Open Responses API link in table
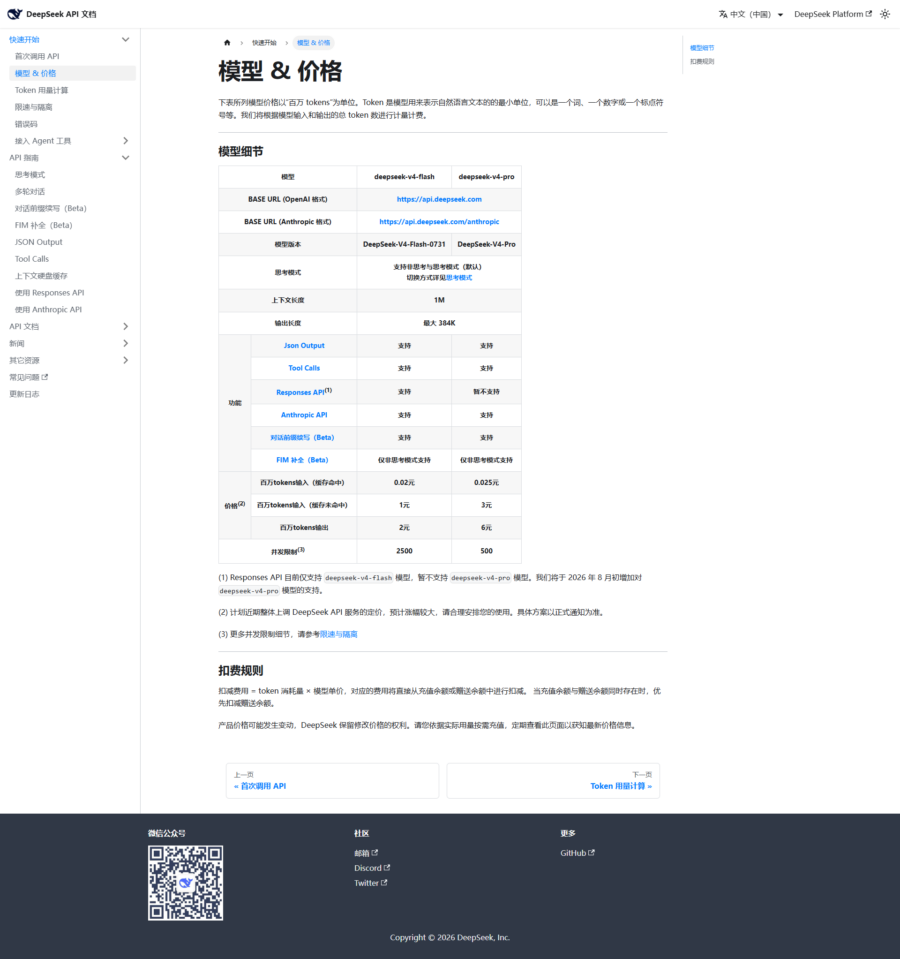 [300, 392]
